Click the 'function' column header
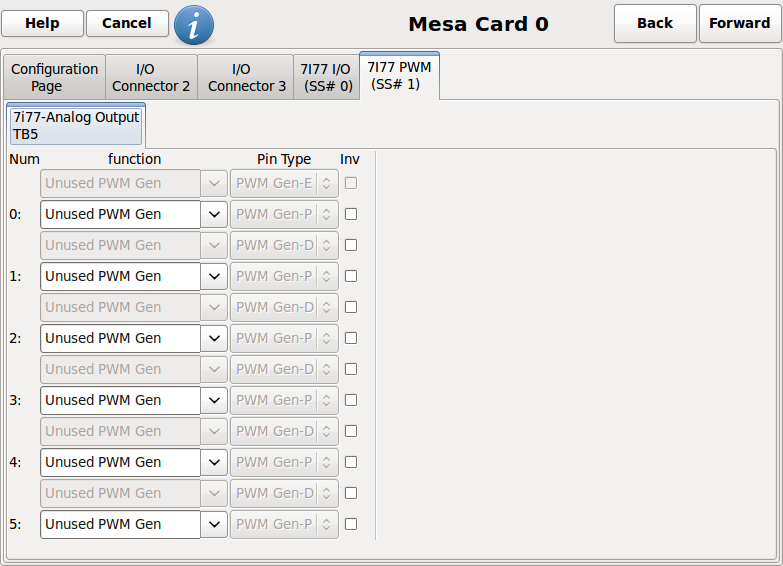The width and height of the screenshot is (783, 566). click(x=134, y=159)
